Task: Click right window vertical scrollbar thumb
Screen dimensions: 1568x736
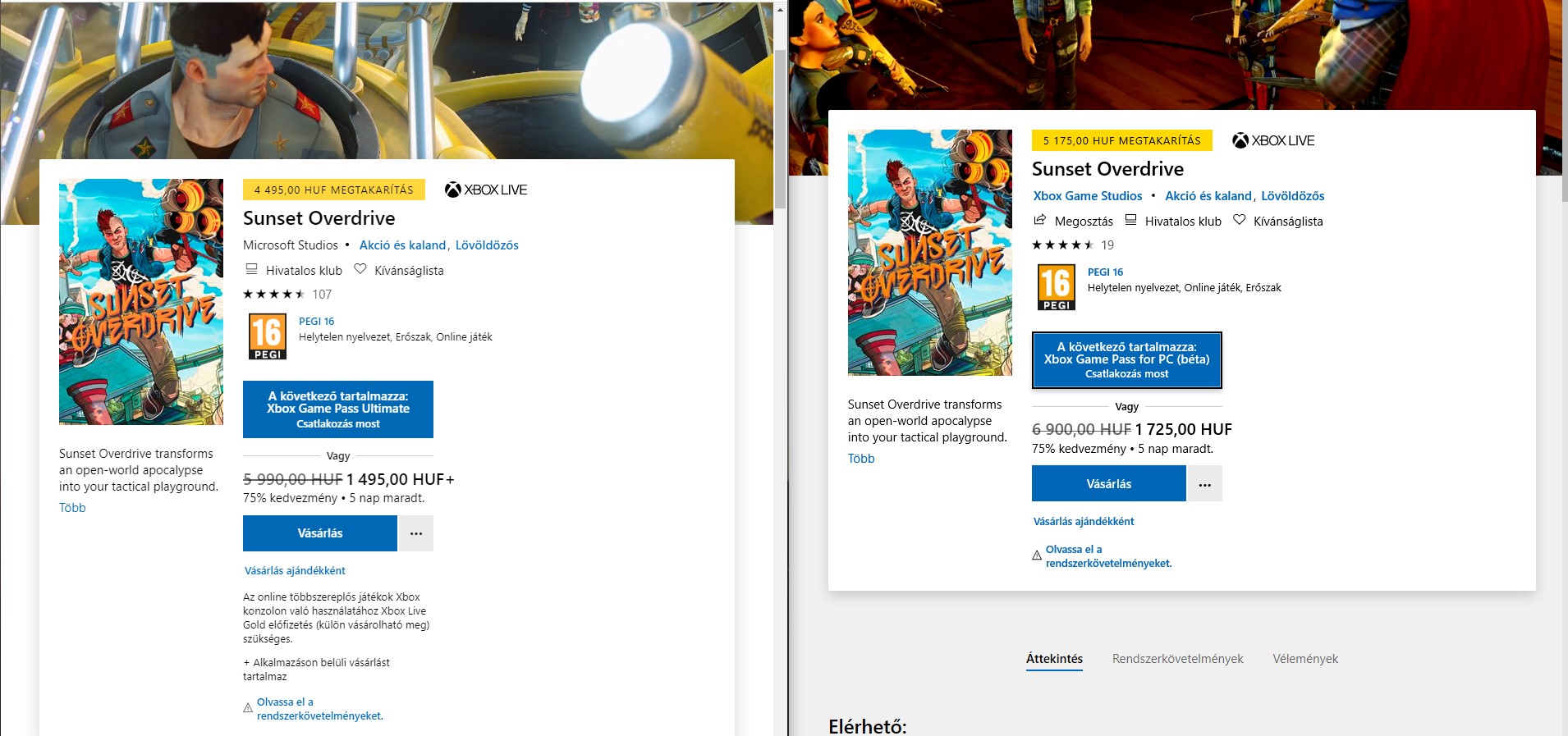Action: [1564, 103]
